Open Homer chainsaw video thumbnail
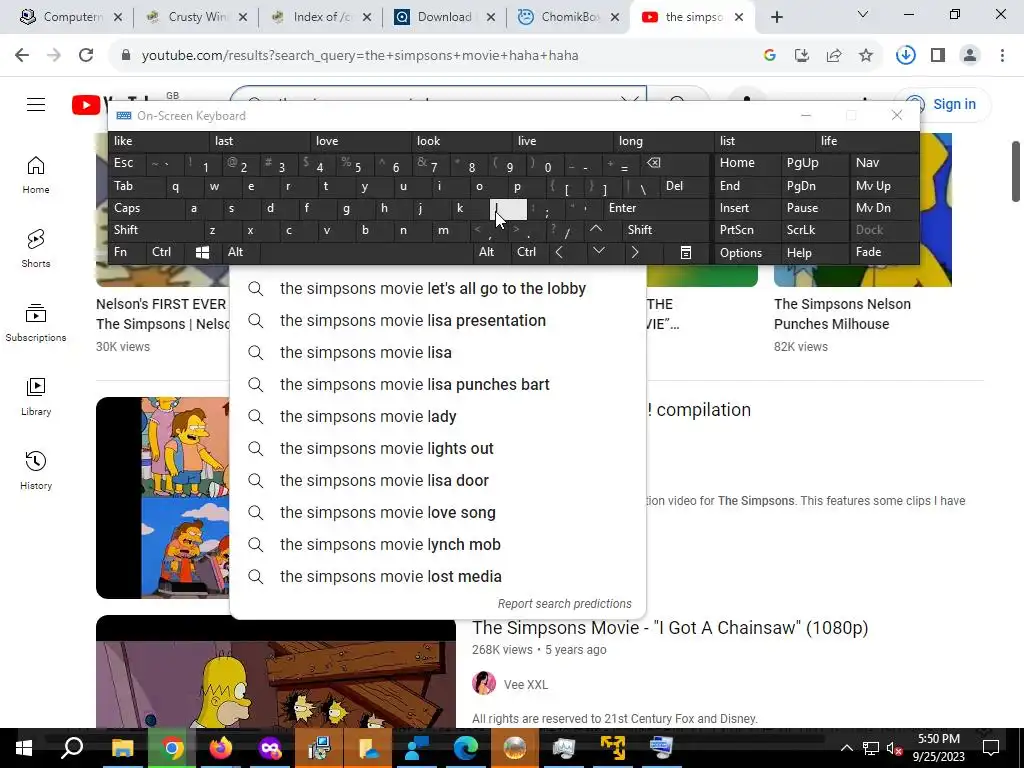This screenshot has height=768, width=1024. (x=276, y=671)
